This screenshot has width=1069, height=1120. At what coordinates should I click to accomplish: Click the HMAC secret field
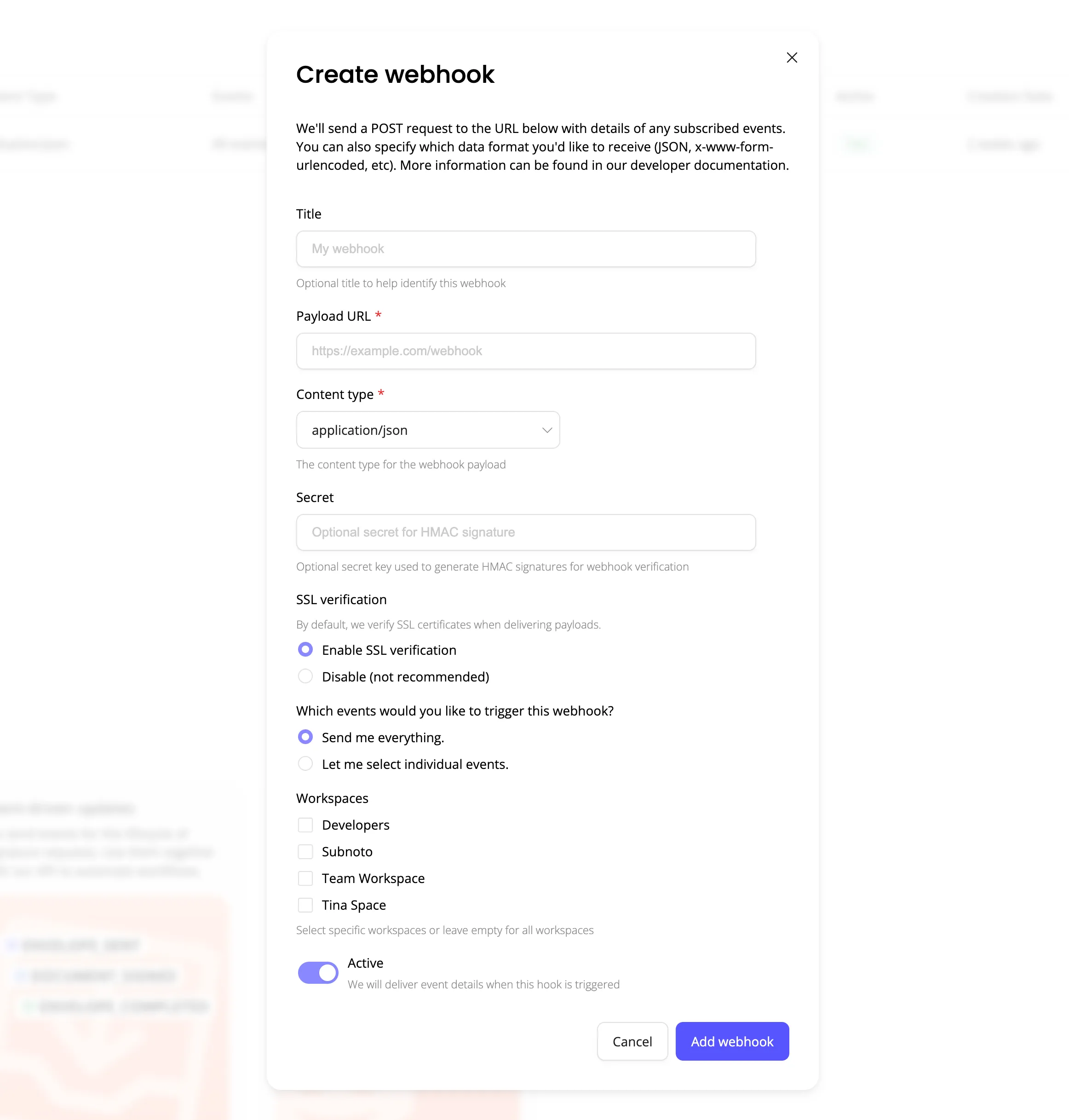click(525, 532)
